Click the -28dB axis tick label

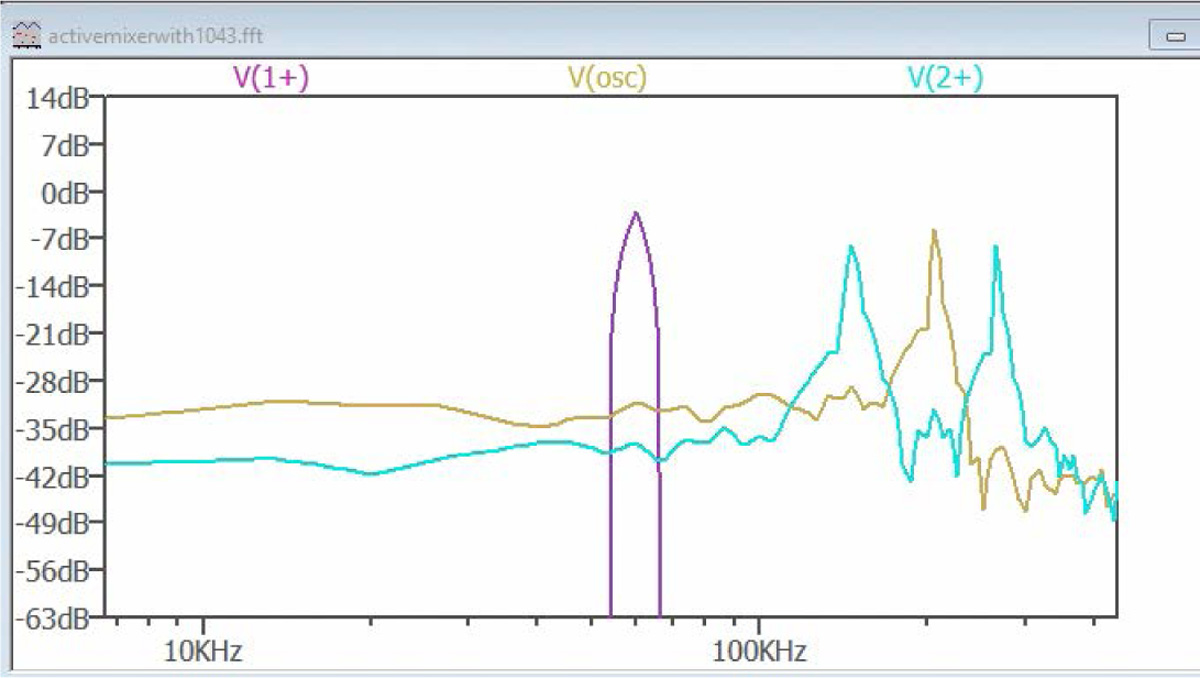(x=58, y=381)
